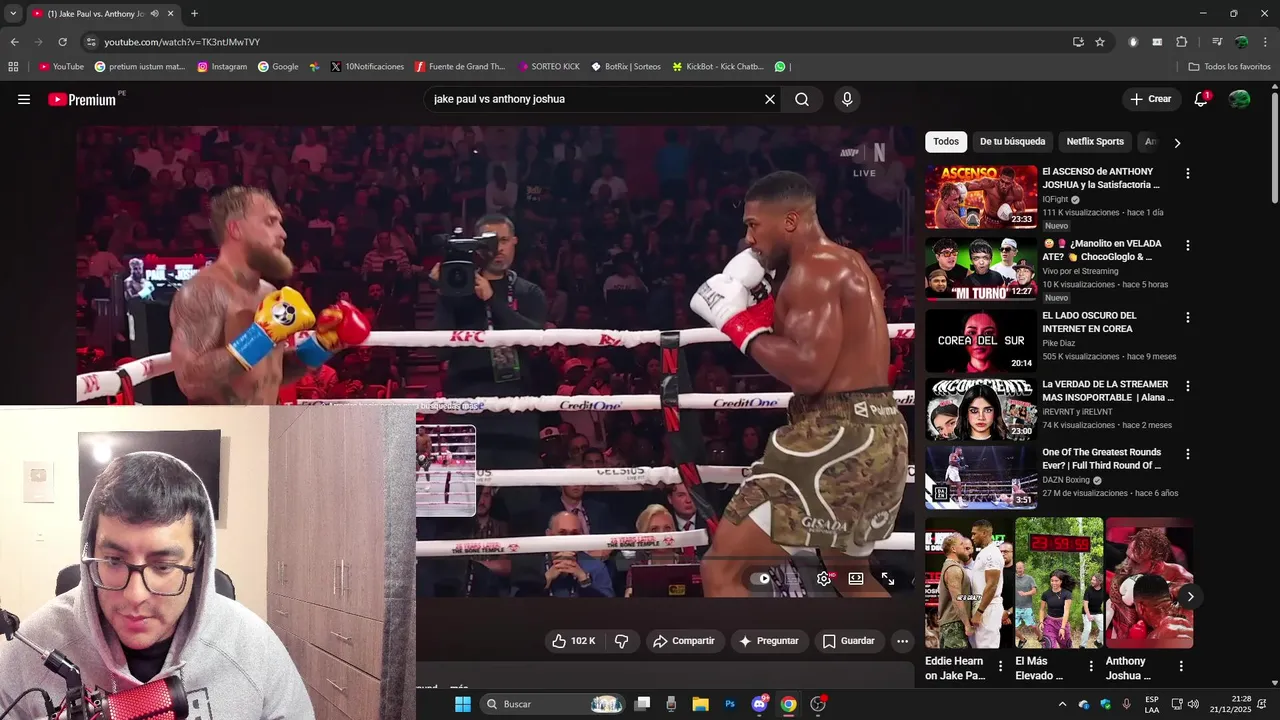Mute tab audio via speaker icon
The height and width of the screenshot is (720, 1280).
pyautogui.click(x=154, y=14)
